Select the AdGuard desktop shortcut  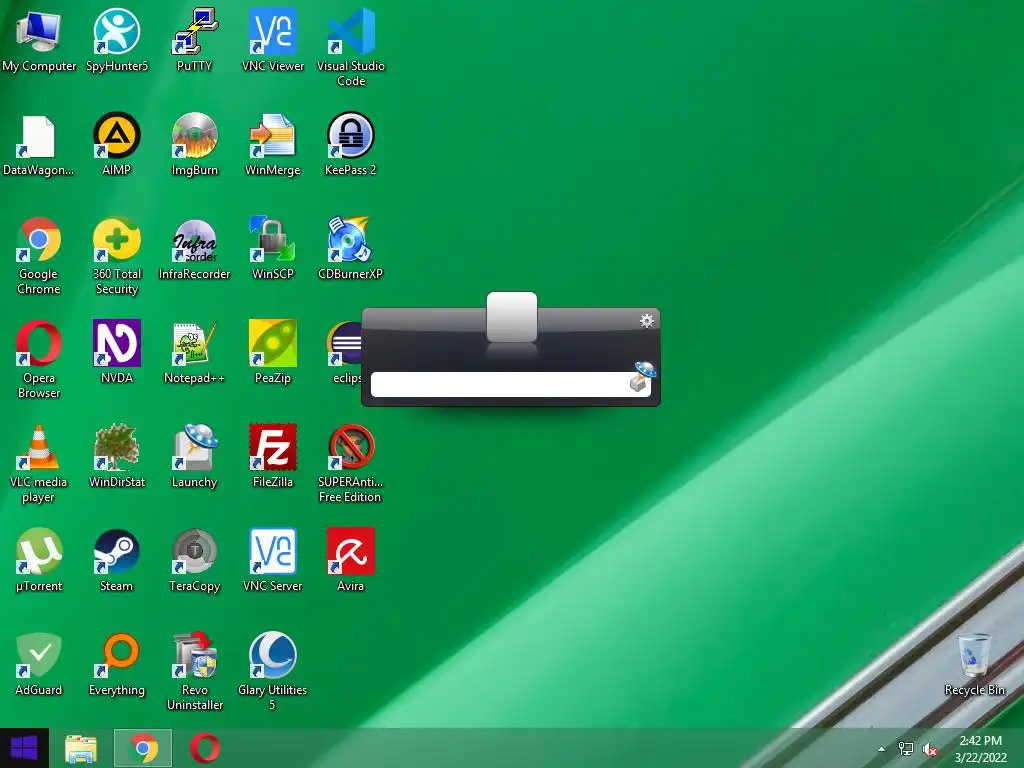(39, 664)
